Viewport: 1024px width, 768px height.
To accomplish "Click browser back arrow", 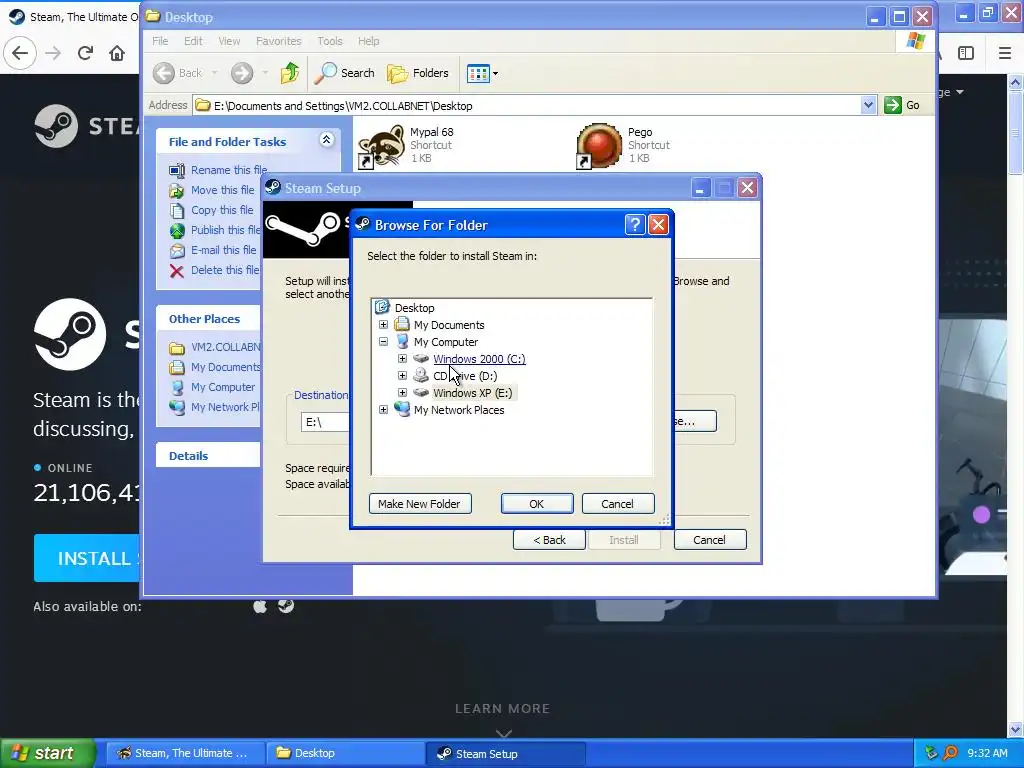I will [x=20, y=53].
